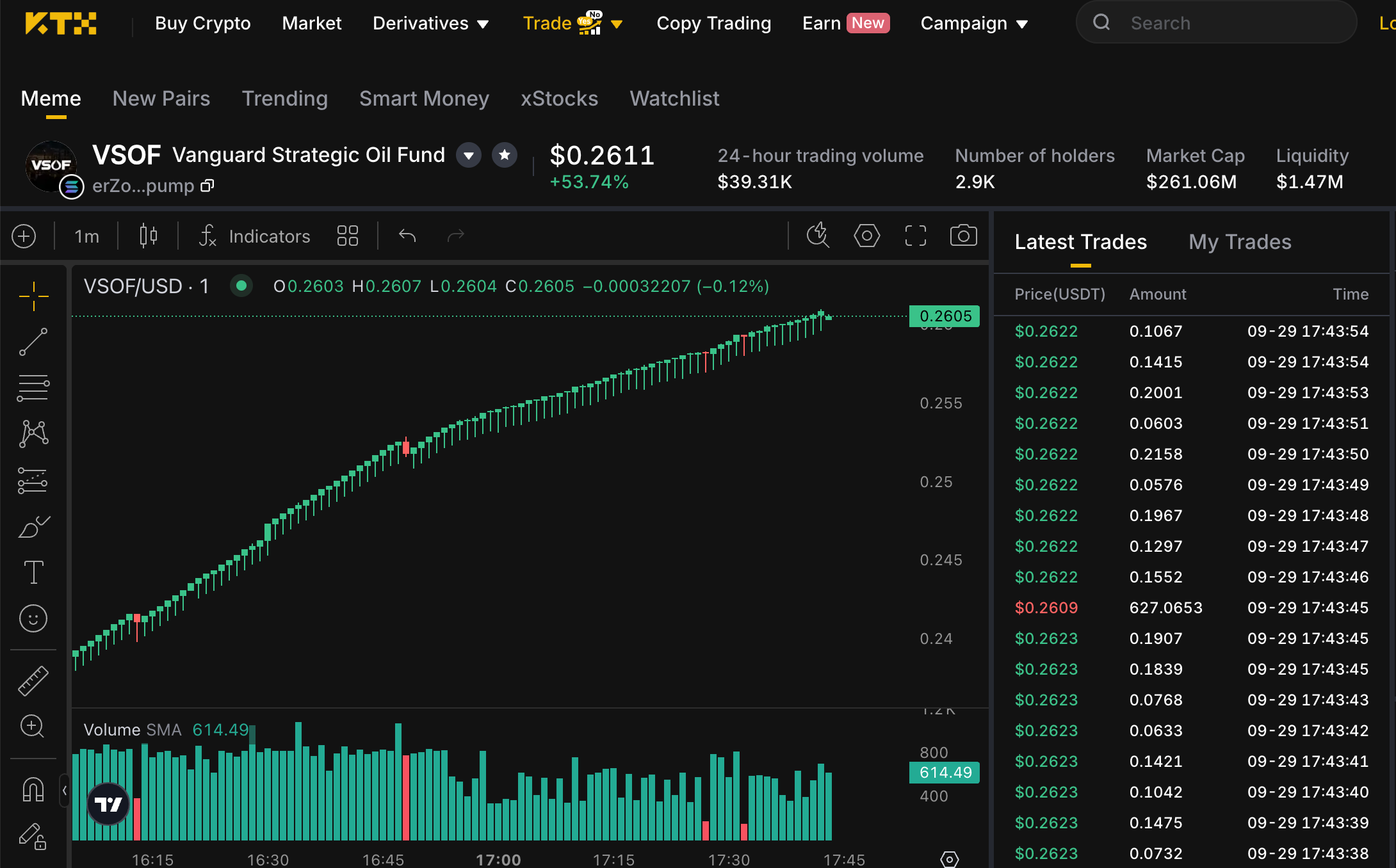Switch to the Watchlist tab
Viewport: 1396px width, 868px height.
click(x=674, y=99)
